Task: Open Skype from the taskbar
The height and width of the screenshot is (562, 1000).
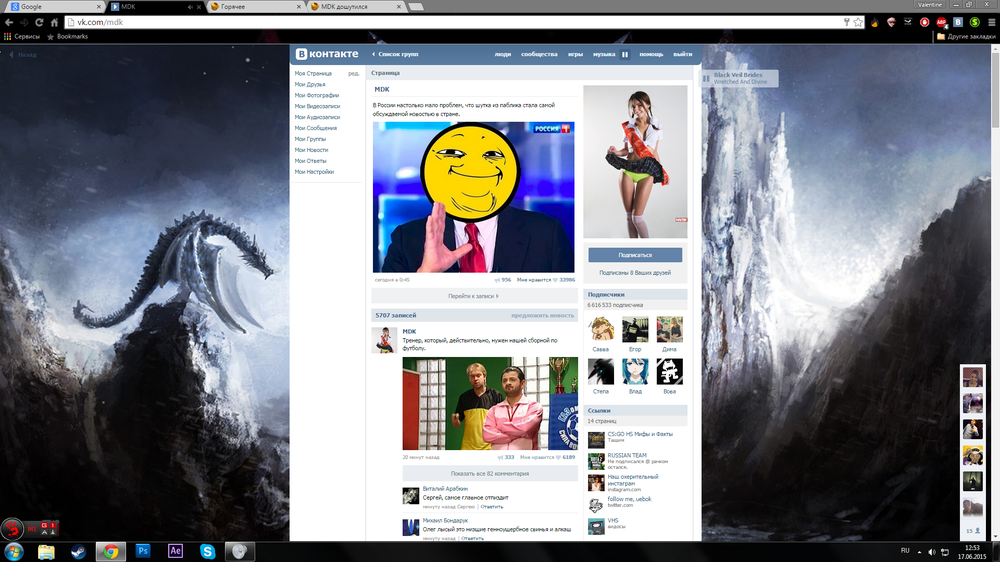Action: click(207, 551)
